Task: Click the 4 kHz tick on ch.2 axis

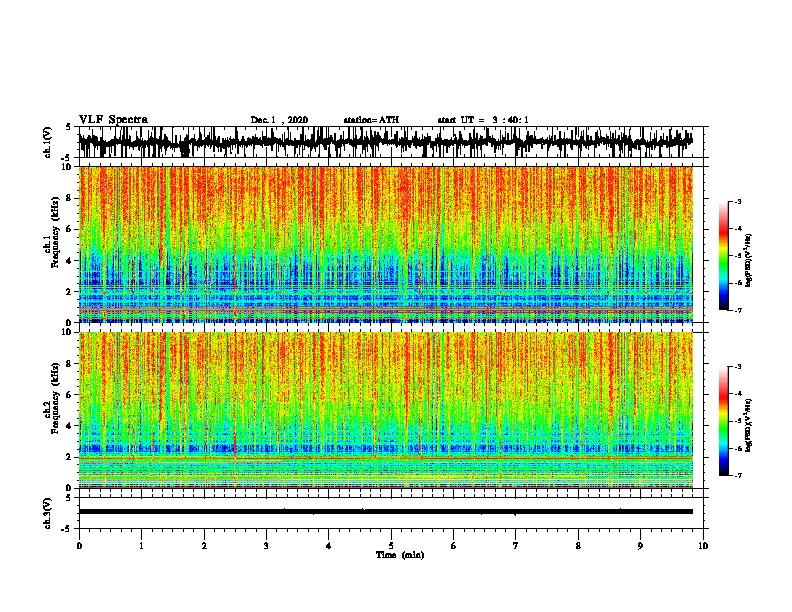Action: click(70, 426)
